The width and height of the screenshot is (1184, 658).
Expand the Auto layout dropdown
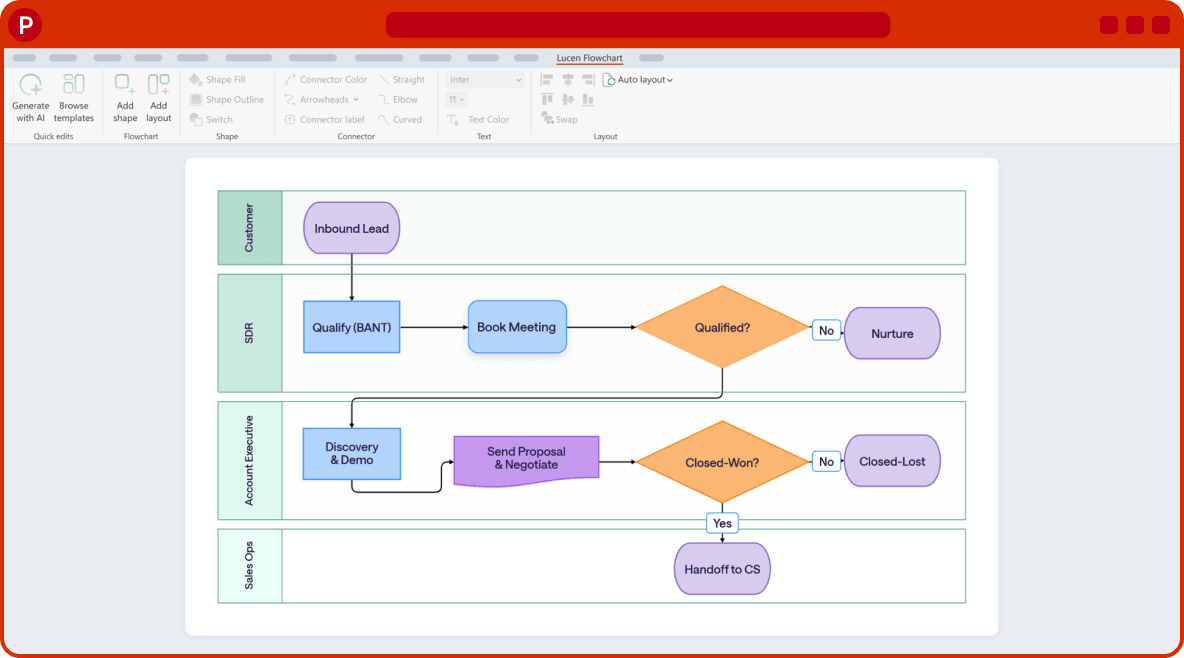[638, 79]
